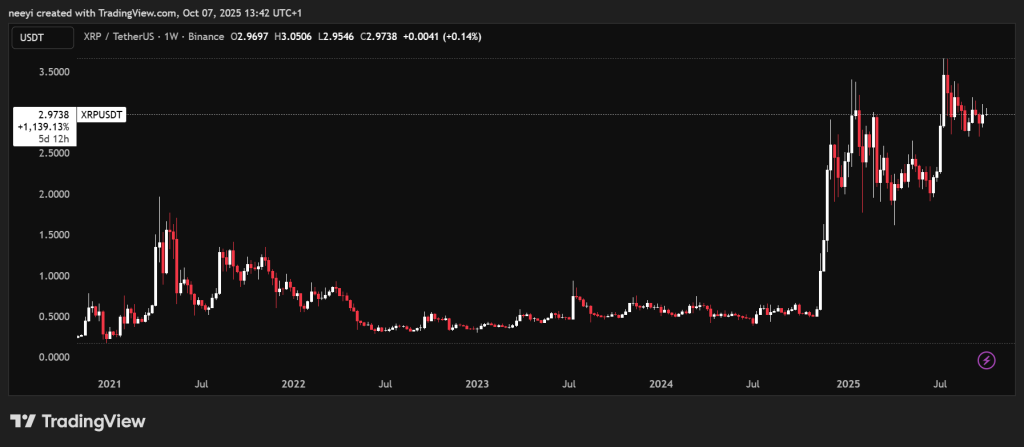This screenshot has height=447, width=1024.
Task: Click the 5d 12h countdown label
Action: tap(52, 140)
